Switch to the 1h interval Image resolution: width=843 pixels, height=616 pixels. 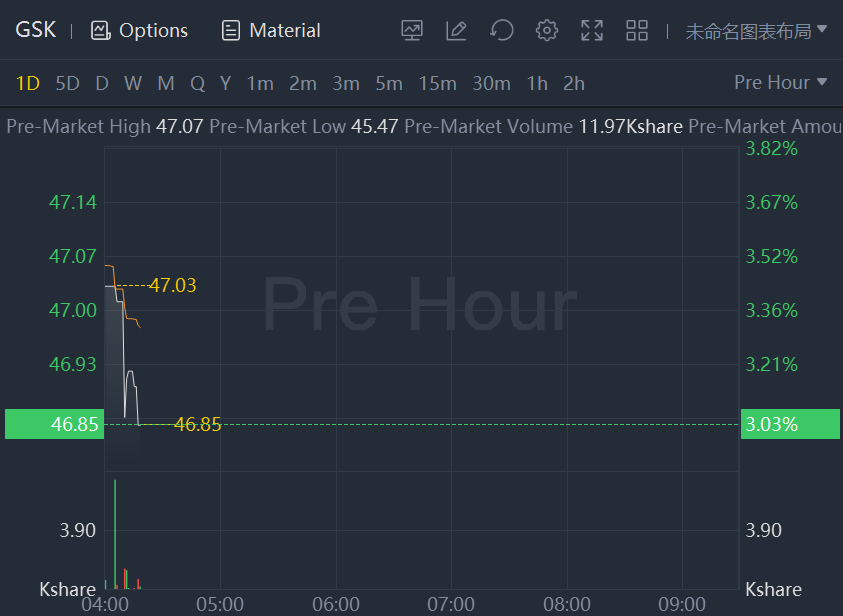point(537,83)
